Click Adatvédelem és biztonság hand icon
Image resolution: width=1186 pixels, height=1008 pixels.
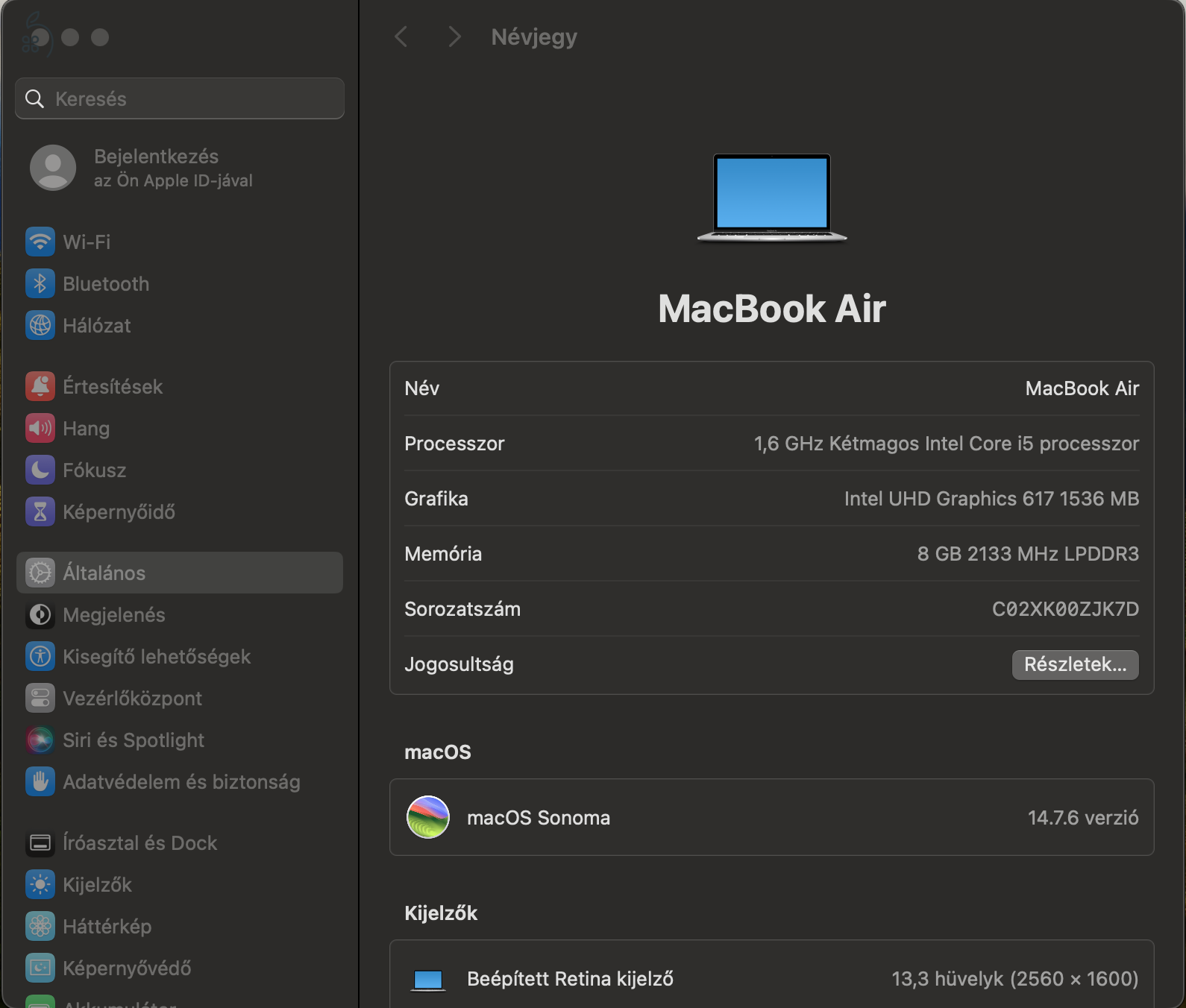(x=40, y=781)
